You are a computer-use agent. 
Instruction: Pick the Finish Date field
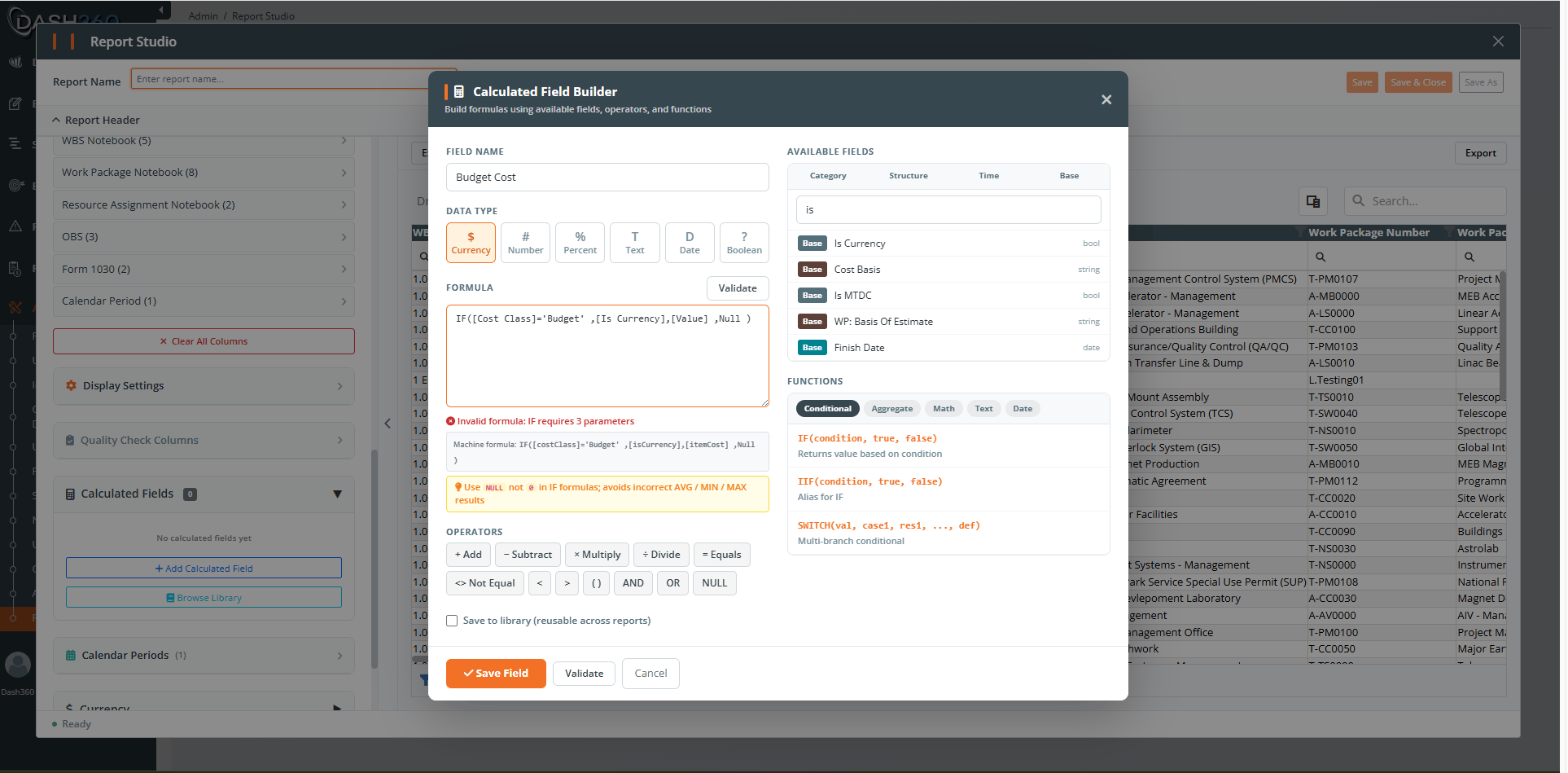948,348
